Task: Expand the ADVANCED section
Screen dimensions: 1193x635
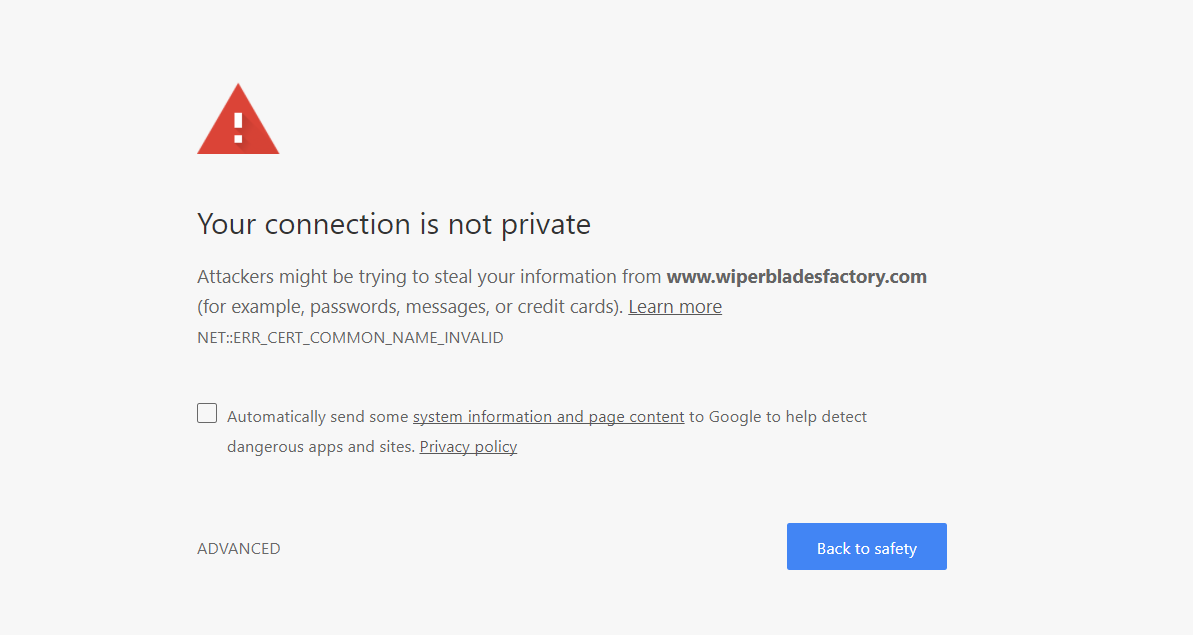Action: (x=239, y=548)
